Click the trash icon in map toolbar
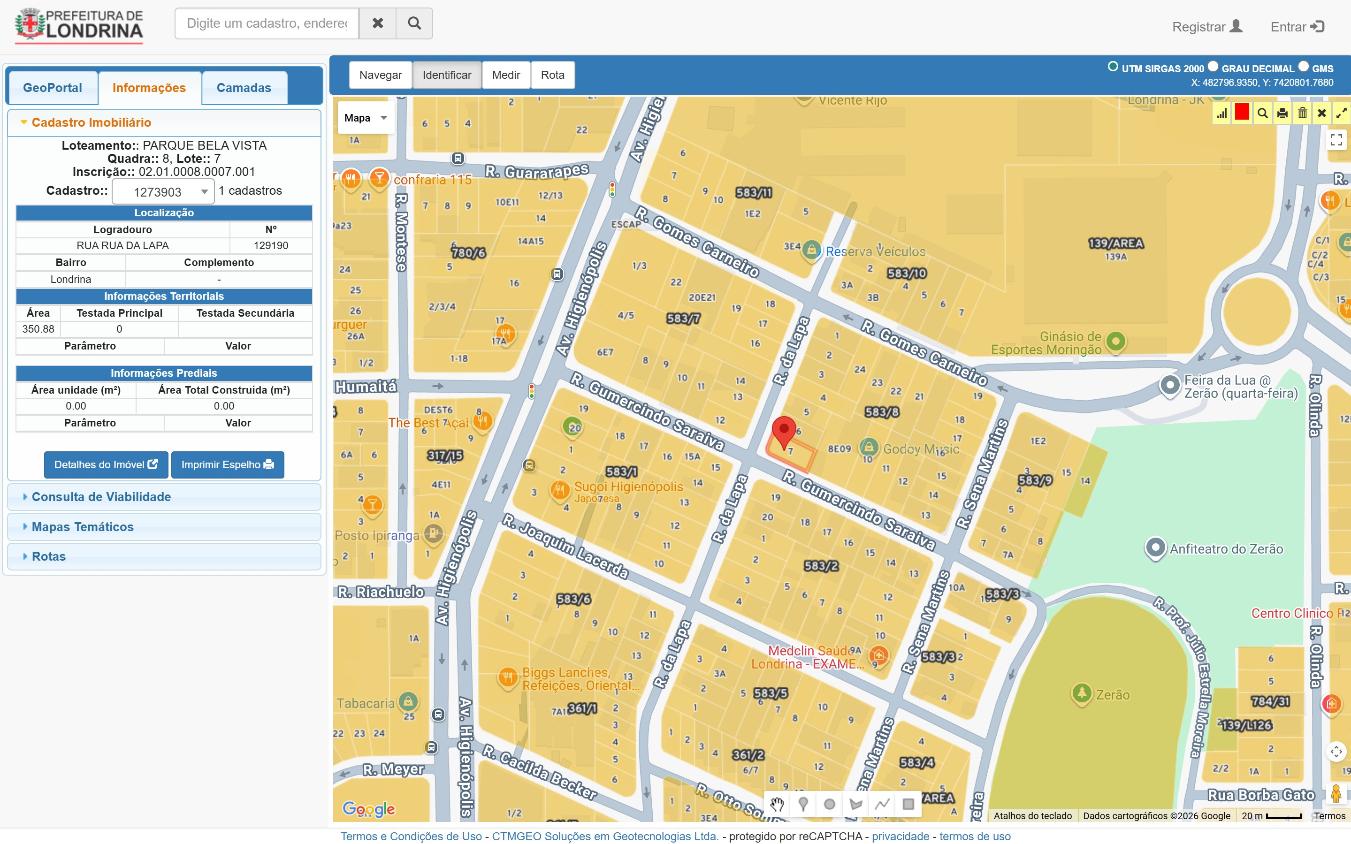This screenshot has width=1351, height=844. [1302, 113]
